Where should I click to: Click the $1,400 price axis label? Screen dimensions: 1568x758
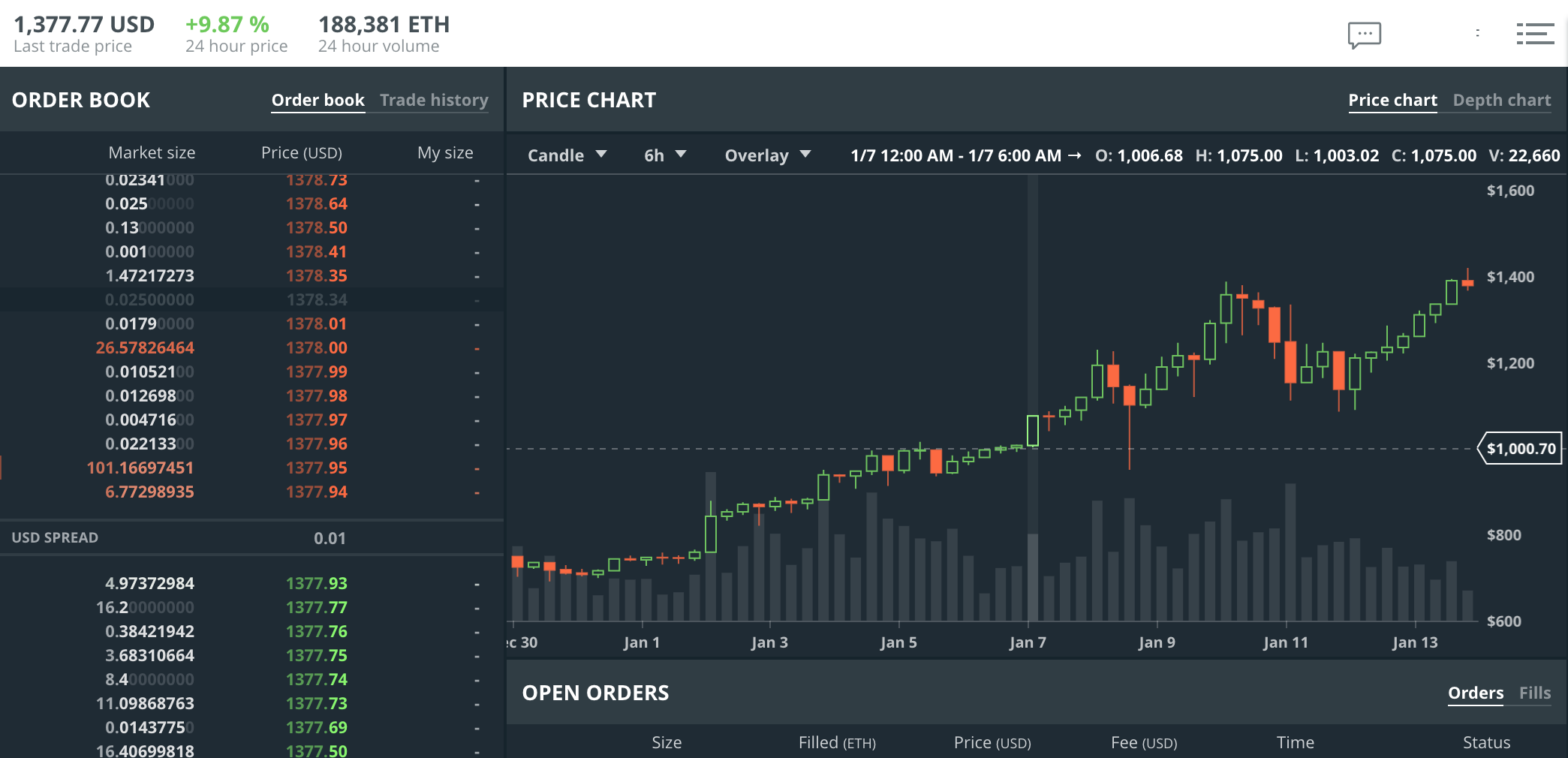tap(1510, 277)
